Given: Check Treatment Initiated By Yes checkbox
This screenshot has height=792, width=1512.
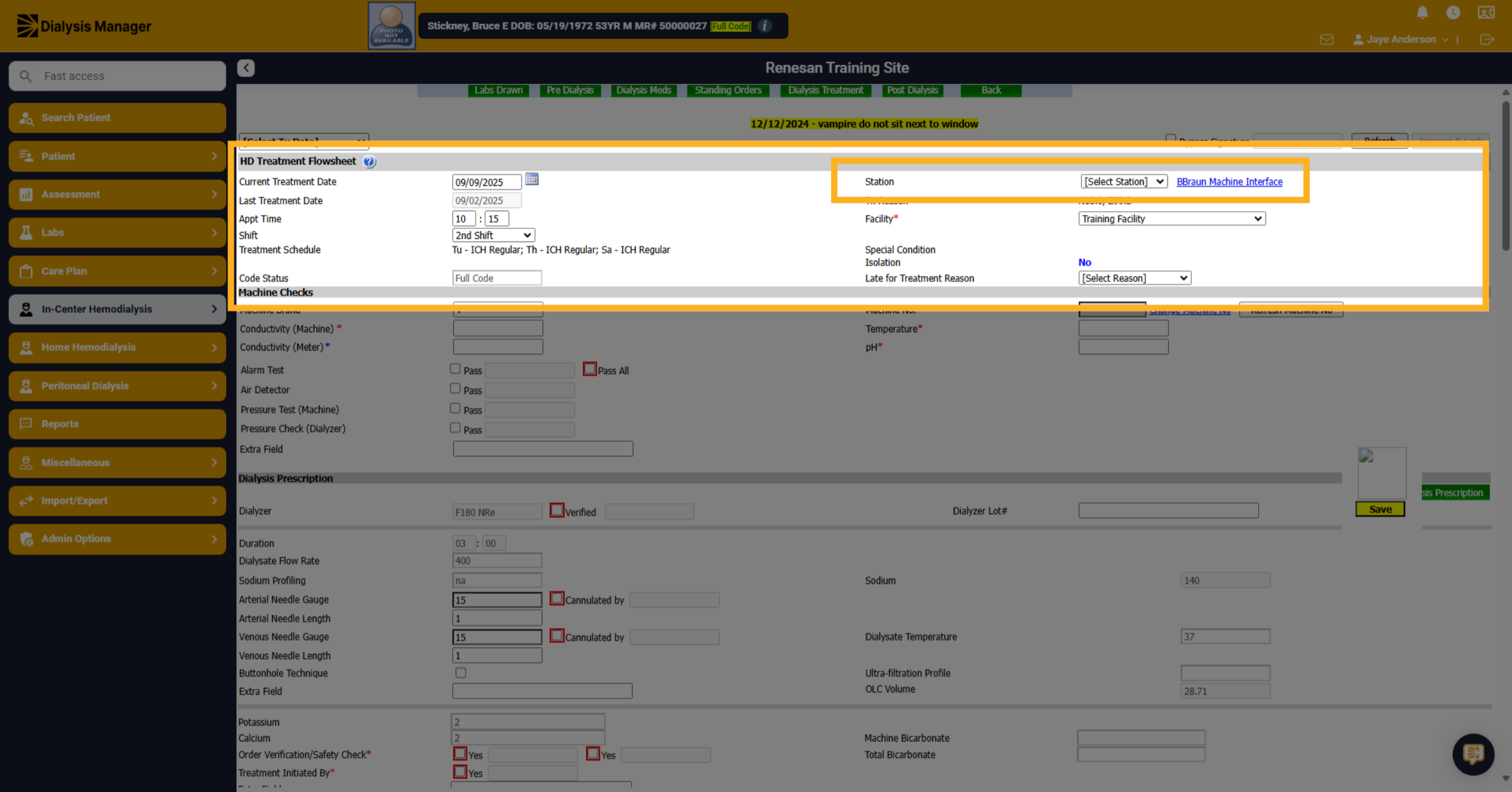Looking at the screenshot, I should coord(461,771).
